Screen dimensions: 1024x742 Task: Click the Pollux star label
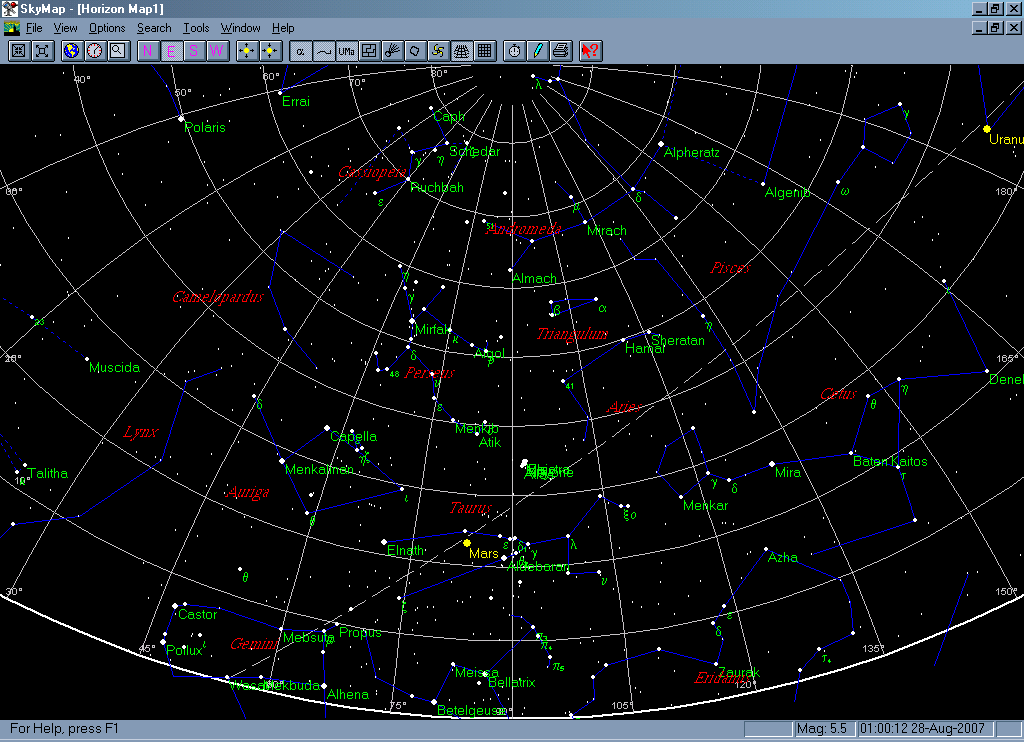(x=185, y=651)
